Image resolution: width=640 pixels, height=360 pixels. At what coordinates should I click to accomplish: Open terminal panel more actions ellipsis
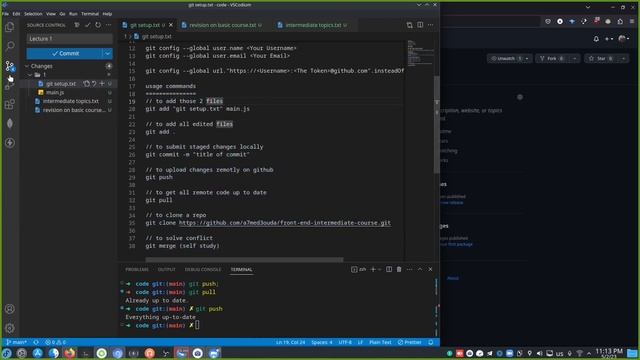[x=409, y=269]
